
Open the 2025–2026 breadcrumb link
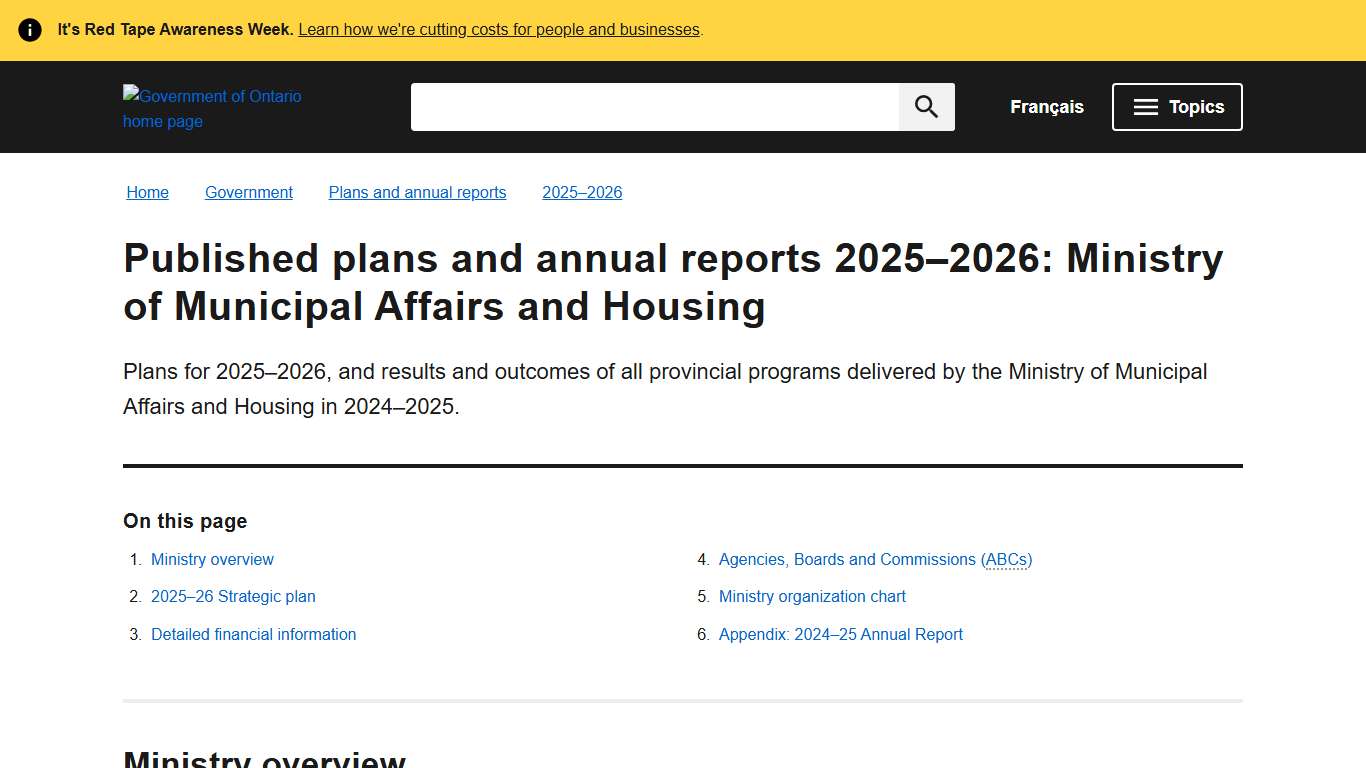click(582, 192)
